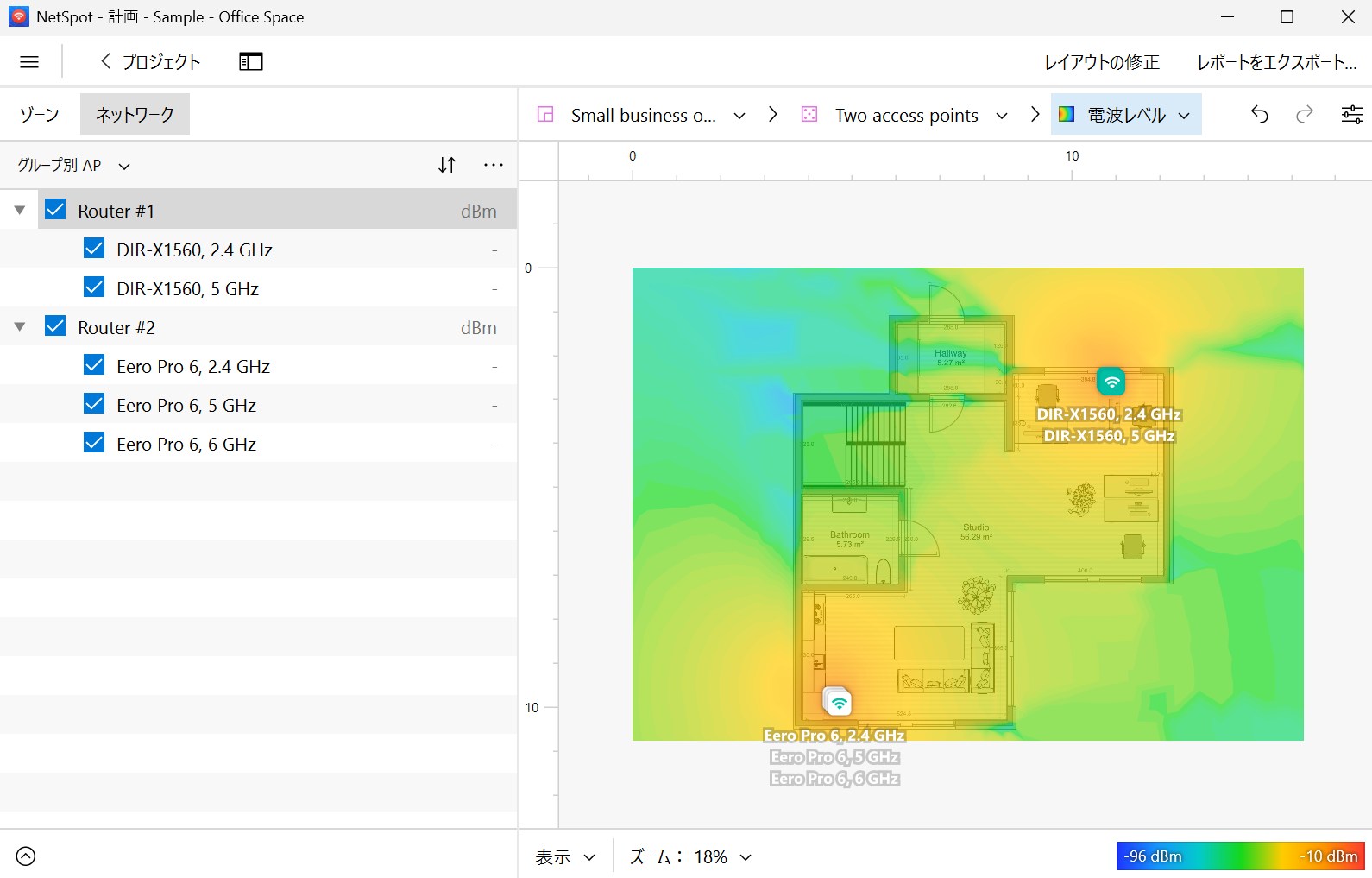This screenshot has width=1372, height=878.
Task: Click the undo arrow icon
Action: click(x=1259, y=115)
